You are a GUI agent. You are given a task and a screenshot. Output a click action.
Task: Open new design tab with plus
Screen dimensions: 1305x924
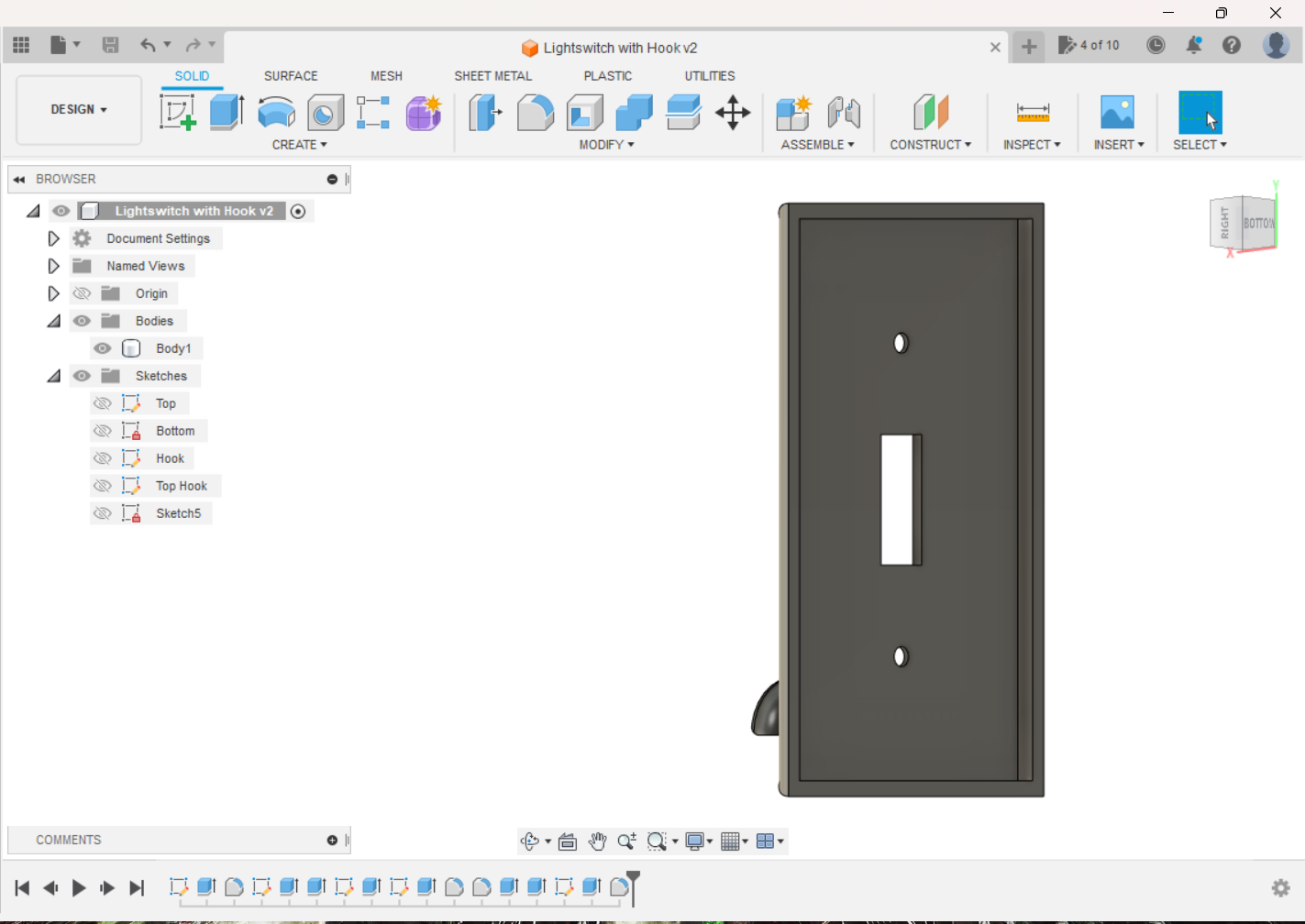tap(1029, 47)
